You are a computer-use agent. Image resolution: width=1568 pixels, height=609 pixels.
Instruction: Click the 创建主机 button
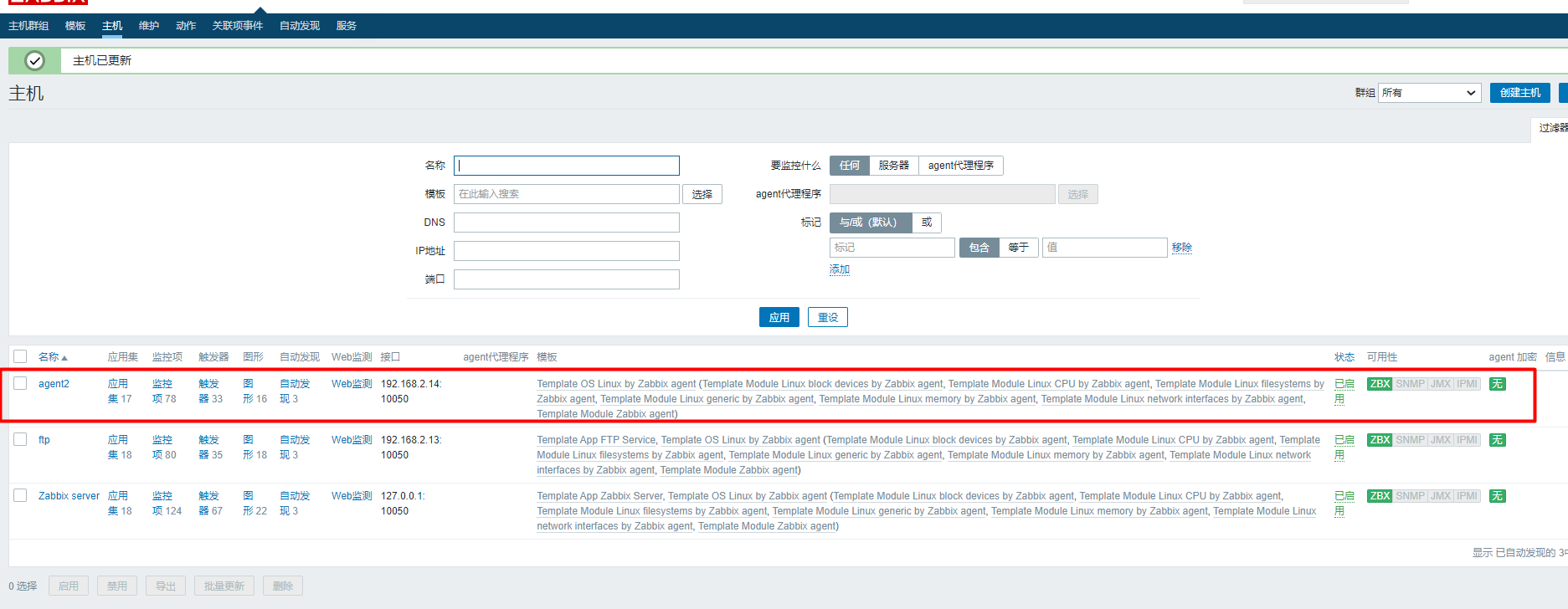point(1520,93)
